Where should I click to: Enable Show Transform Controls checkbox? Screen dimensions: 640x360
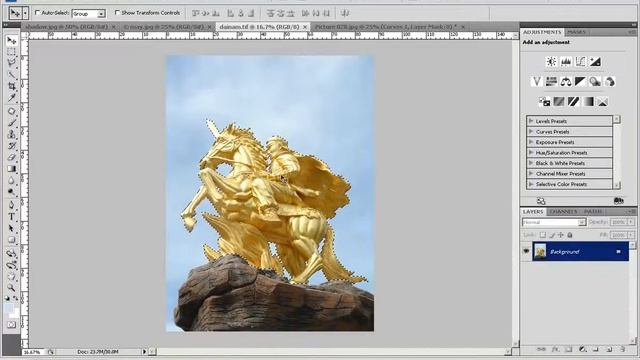click(117, 13)
